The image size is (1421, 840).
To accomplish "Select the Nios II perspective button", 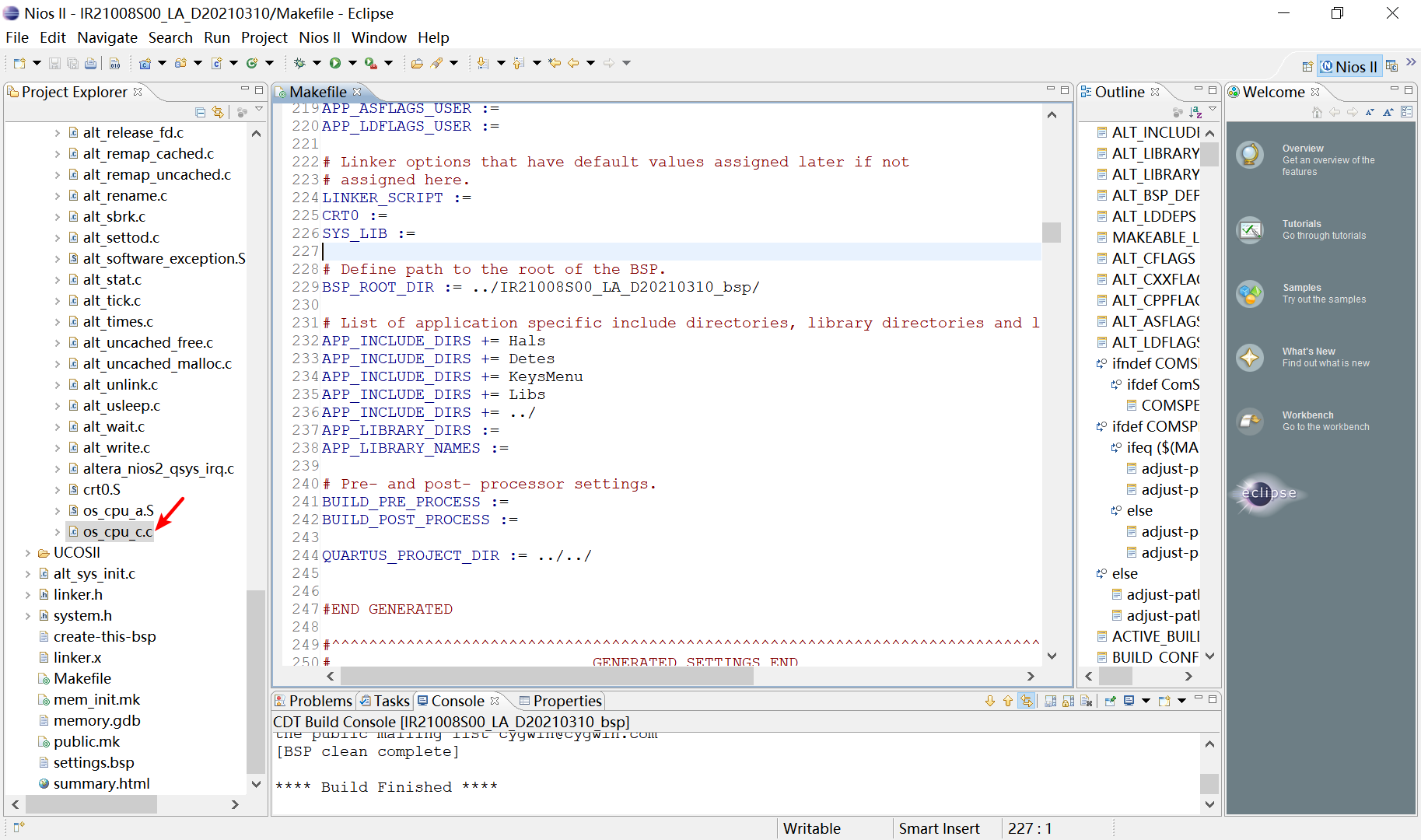I will click(1349, 67).
